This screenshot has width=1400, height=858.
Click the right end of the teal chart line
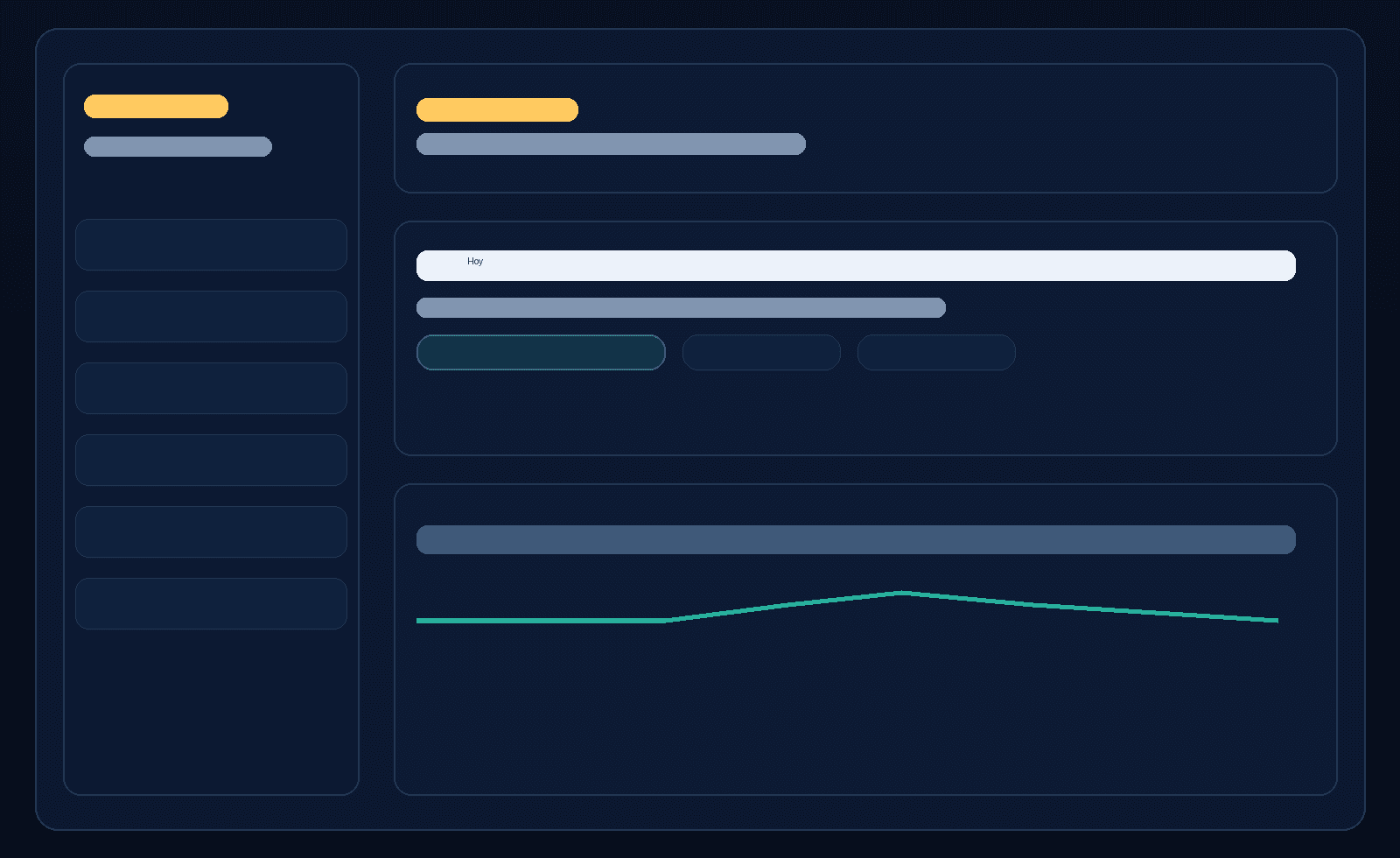pyautogui.click(x=1276, y=620)
